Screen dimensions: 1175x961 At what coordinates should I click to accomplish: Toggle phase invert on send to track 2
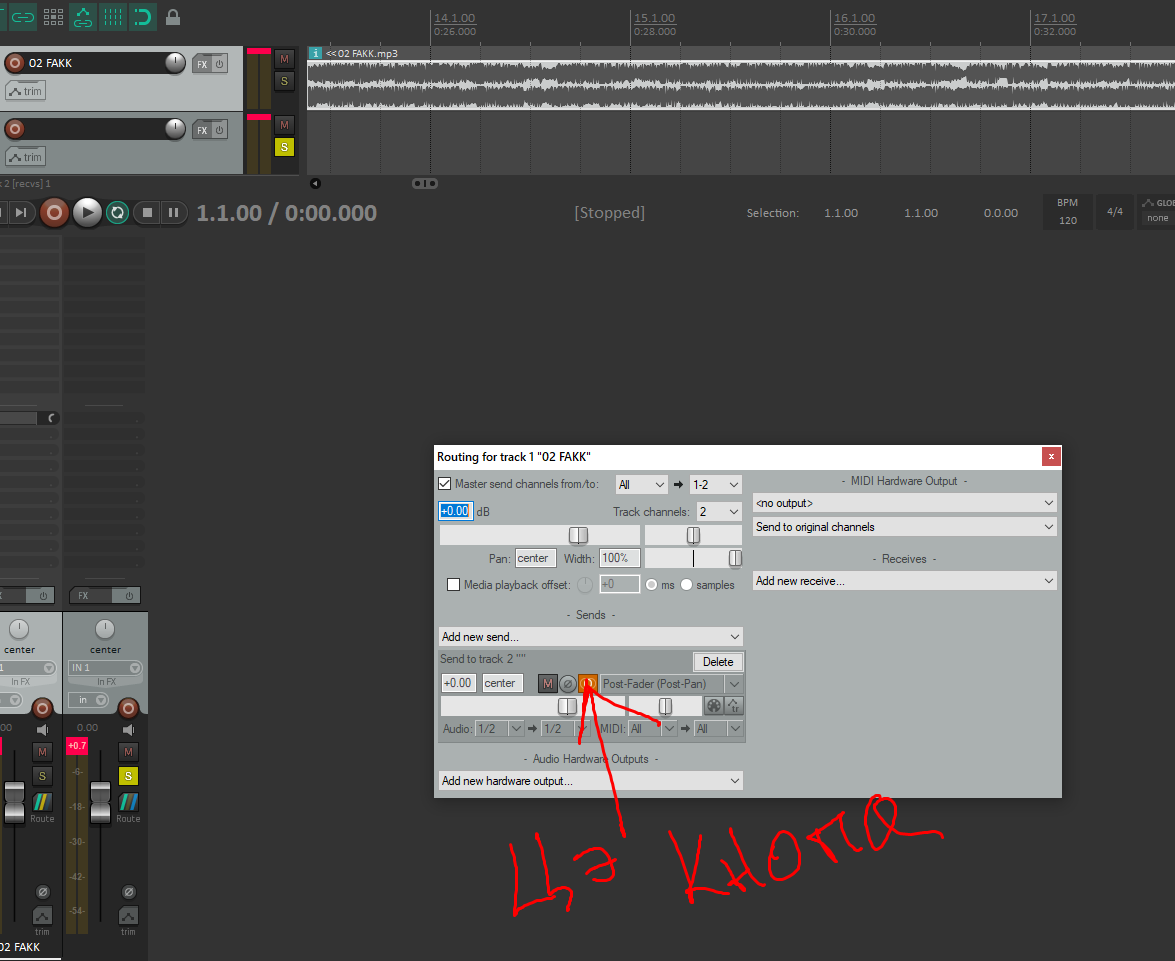[568, 684]
